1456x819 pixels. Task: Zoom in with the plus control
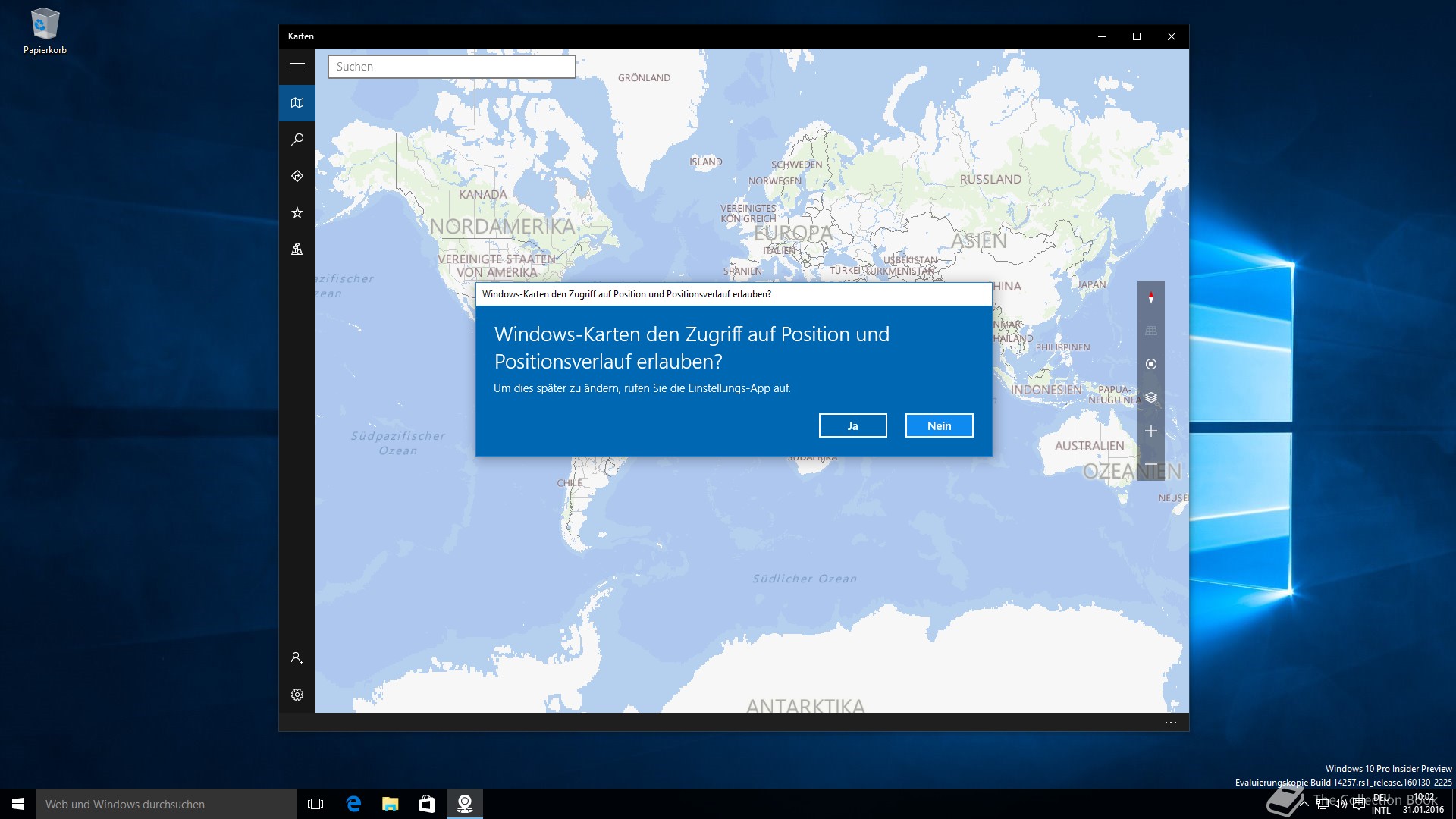1151,431
